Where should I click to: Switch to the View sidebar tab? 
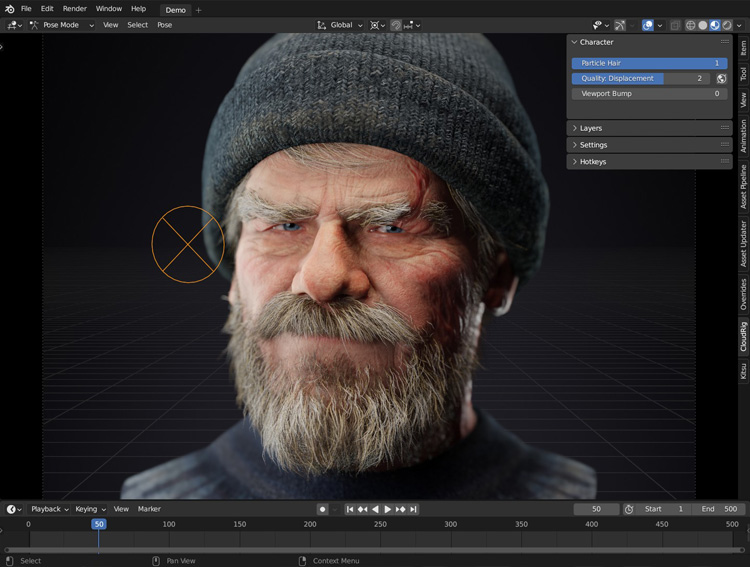(x=743, y=100)
